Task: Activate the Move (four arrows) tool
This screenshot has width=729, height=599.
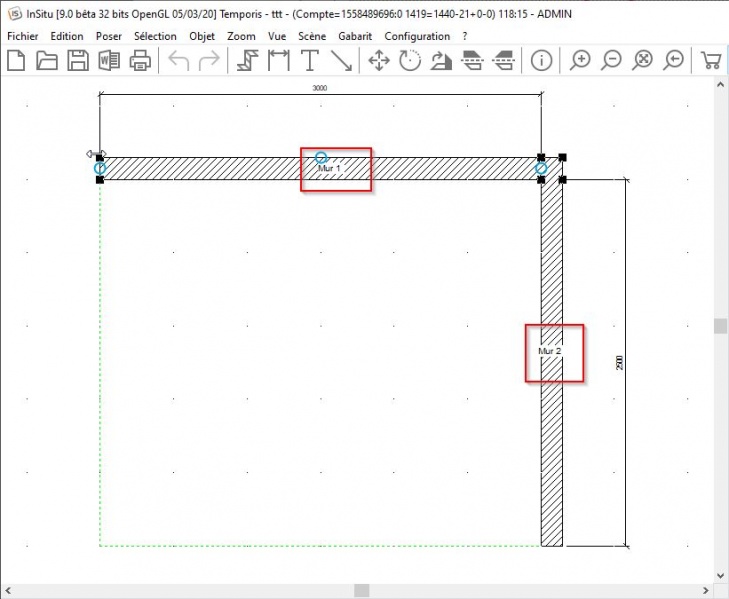Action: [x=379, y=61]
